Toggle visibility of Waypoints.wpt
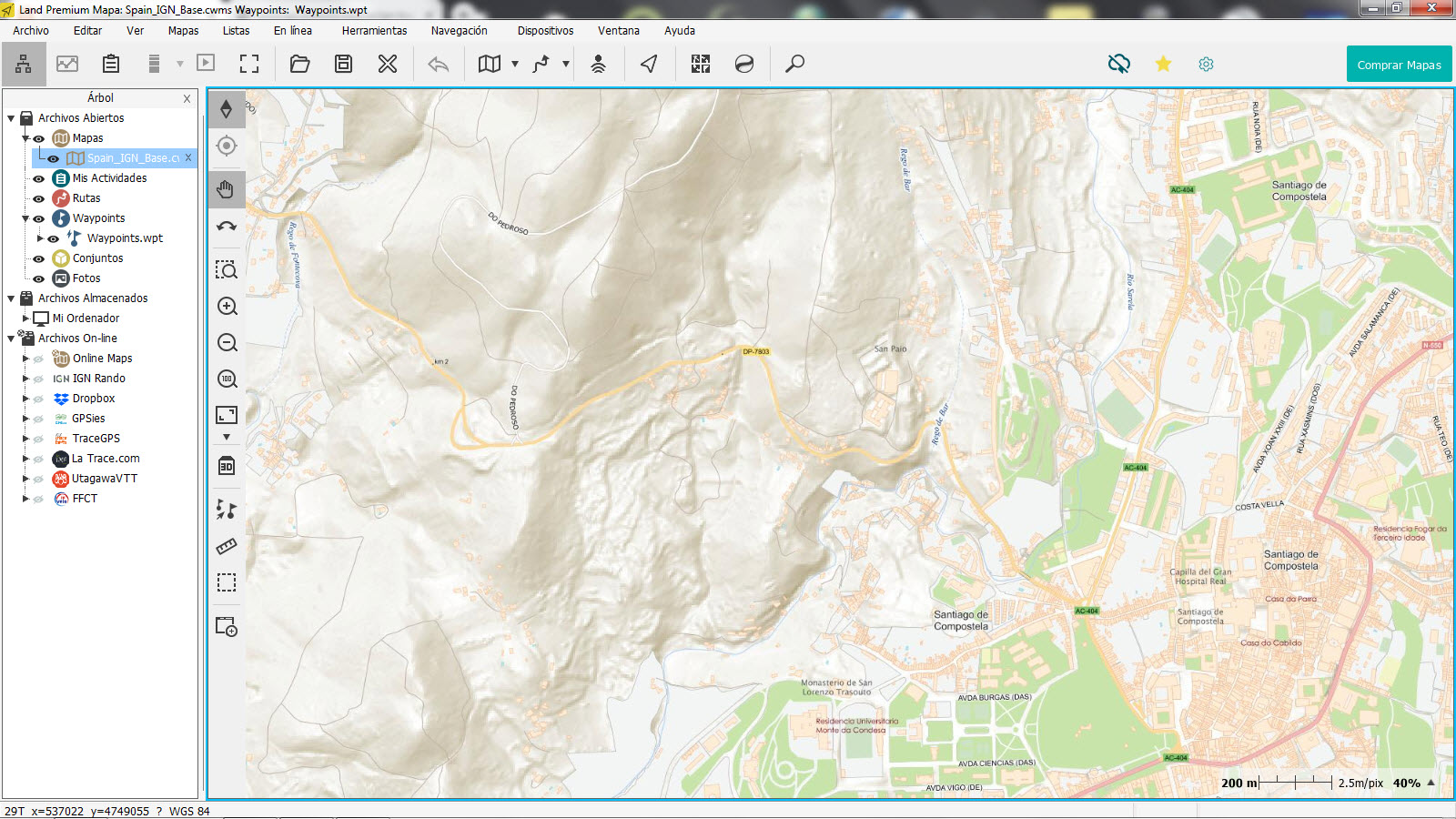1456x819 pixels. (53, 238)
